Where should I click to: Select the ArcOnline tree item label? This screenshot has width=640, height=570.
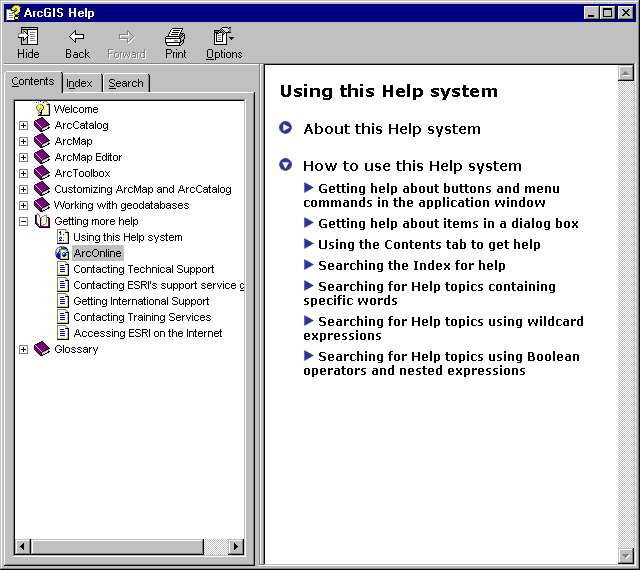click(x=98, y=253)
